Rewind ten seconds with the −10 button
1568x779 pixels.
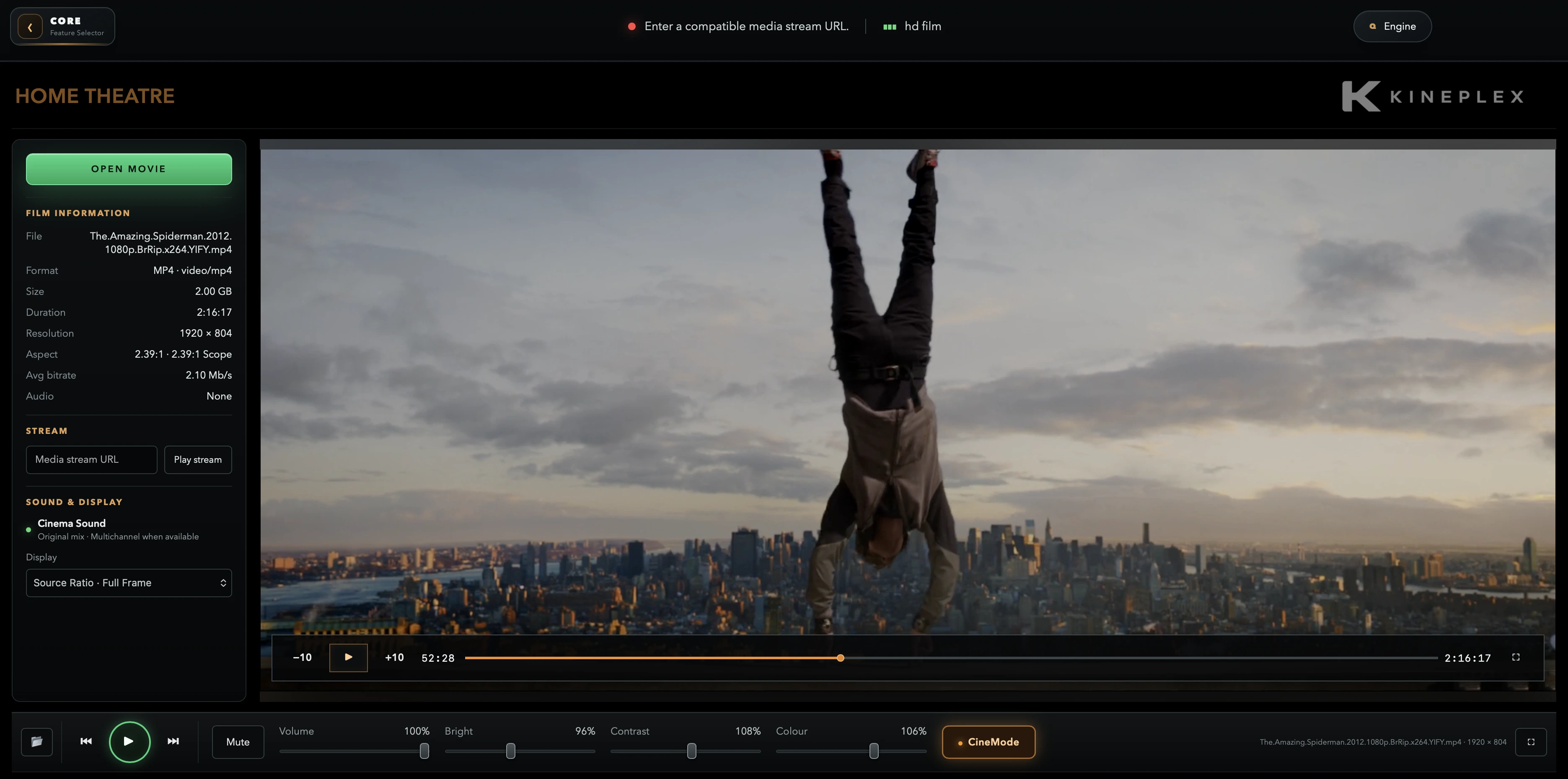click(x=302, y=657)
